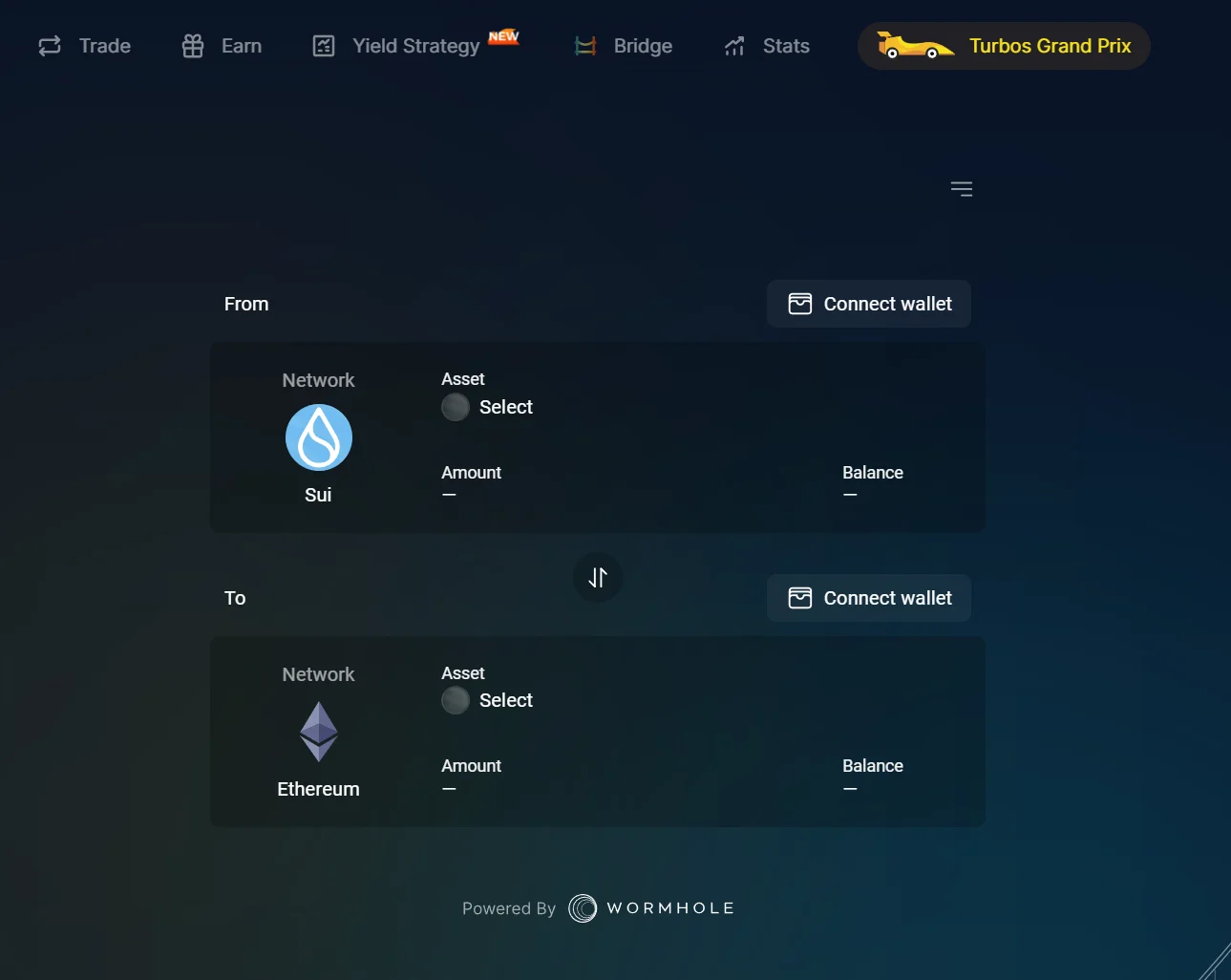The image size is (1231, 980).
Task: Choose the Sui network logo
Action: (x=319, y=437)
